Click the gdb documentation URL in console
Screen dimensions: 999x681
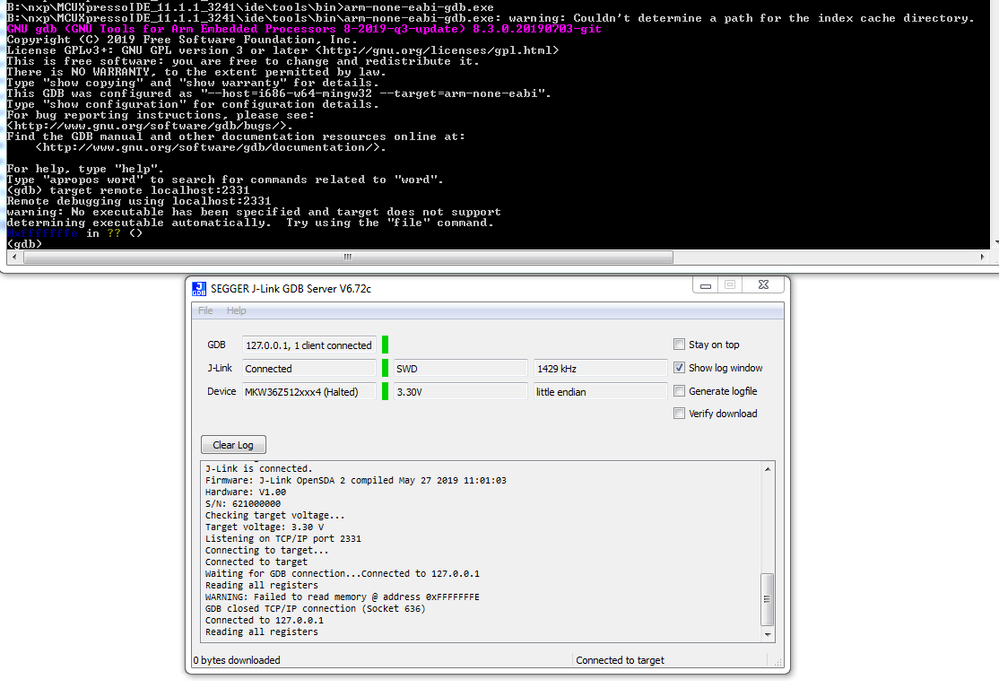click(x=210, y=147)
